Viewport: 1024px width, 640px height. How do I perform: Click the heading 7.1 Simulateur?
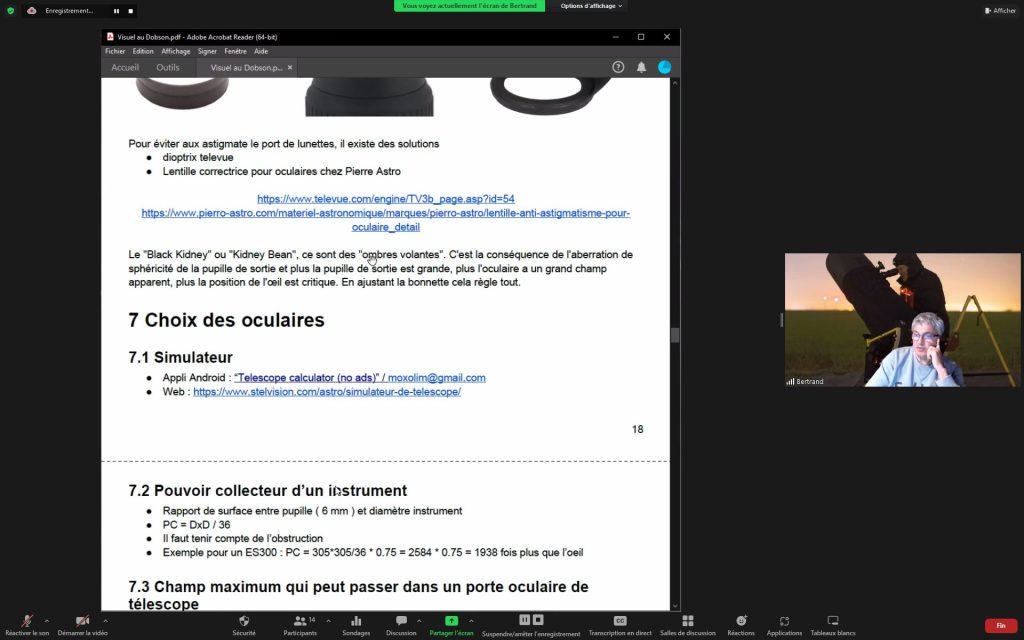[180, 357]
